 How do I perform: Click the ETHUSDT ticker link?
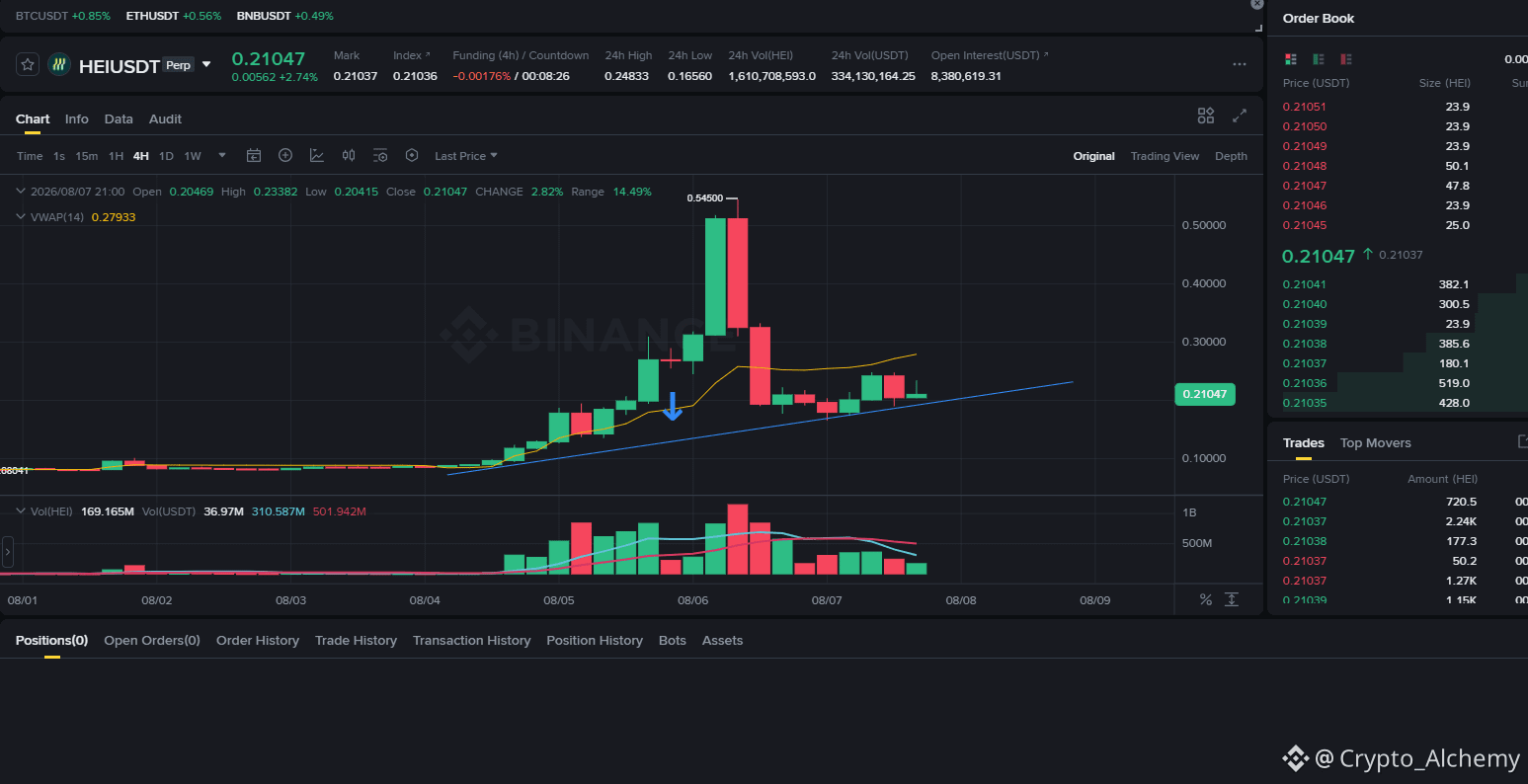[174, 16]
